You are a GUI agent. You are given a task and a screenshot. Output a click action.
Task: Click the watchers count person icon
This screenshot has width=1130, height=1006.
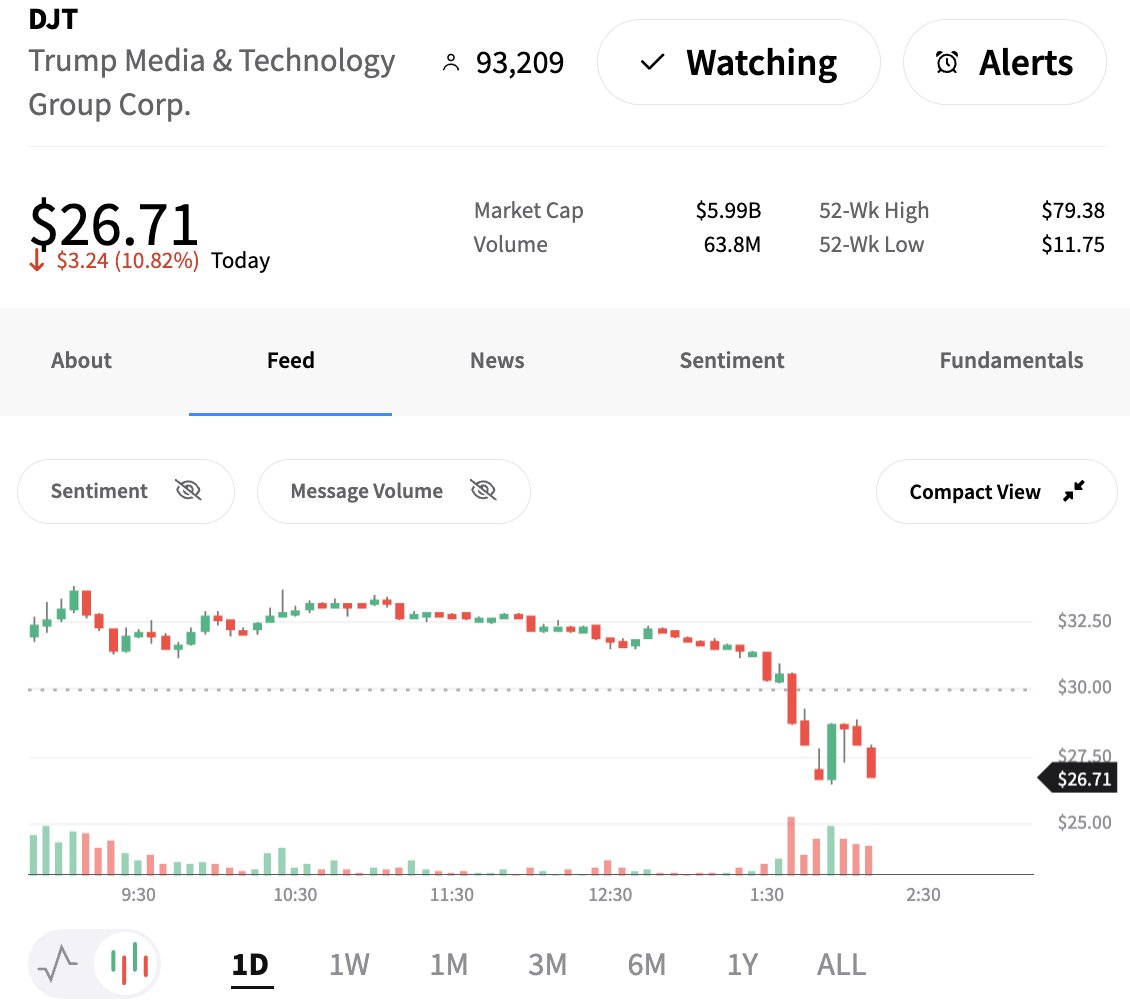pos(450,63)
